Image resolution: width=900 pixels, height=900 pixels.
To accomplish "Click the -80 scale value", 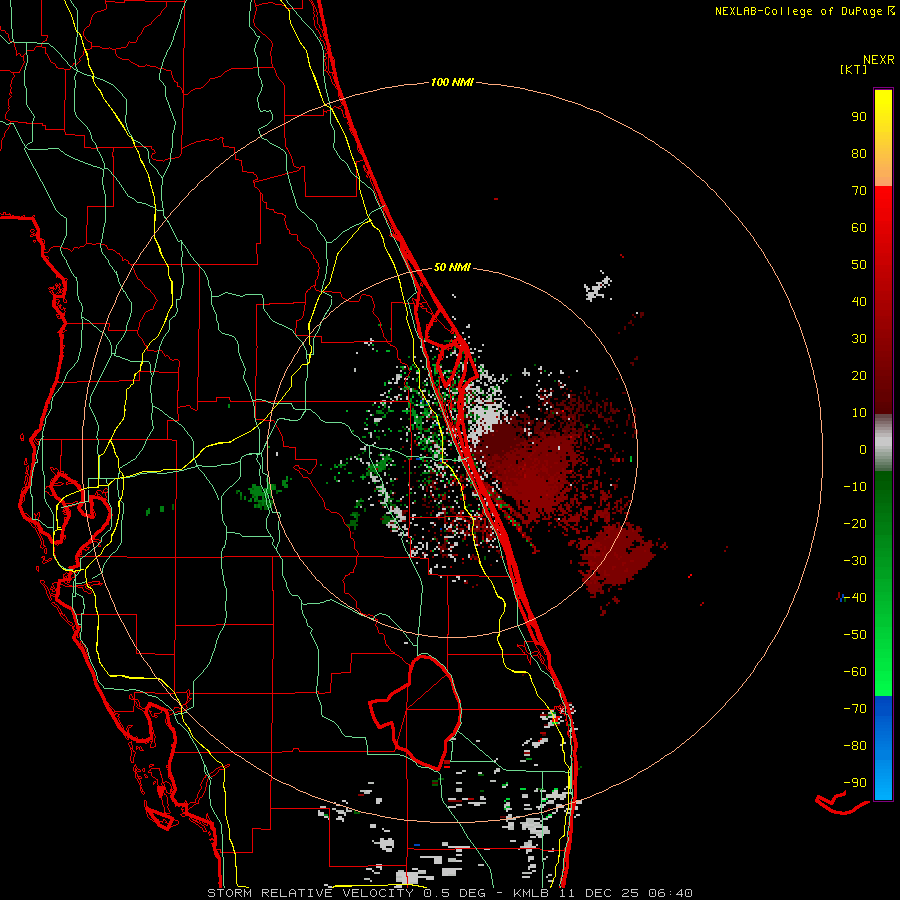I will [x=855, y=746].
